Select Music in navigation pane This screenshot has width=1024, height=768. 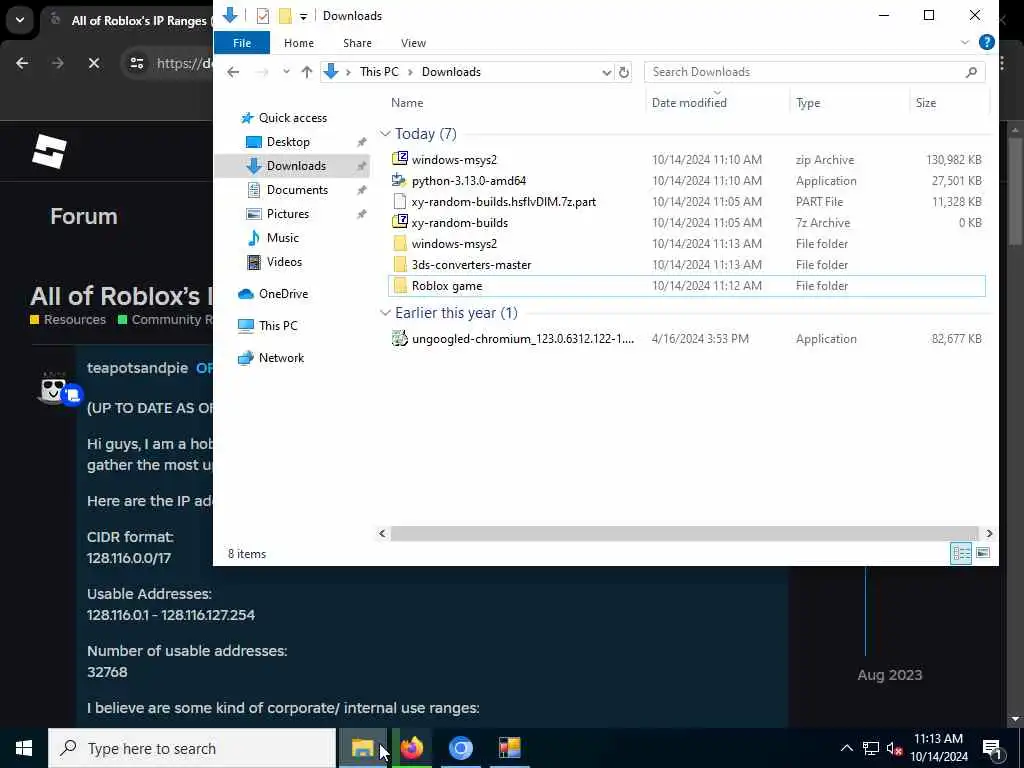coord(282,238)
